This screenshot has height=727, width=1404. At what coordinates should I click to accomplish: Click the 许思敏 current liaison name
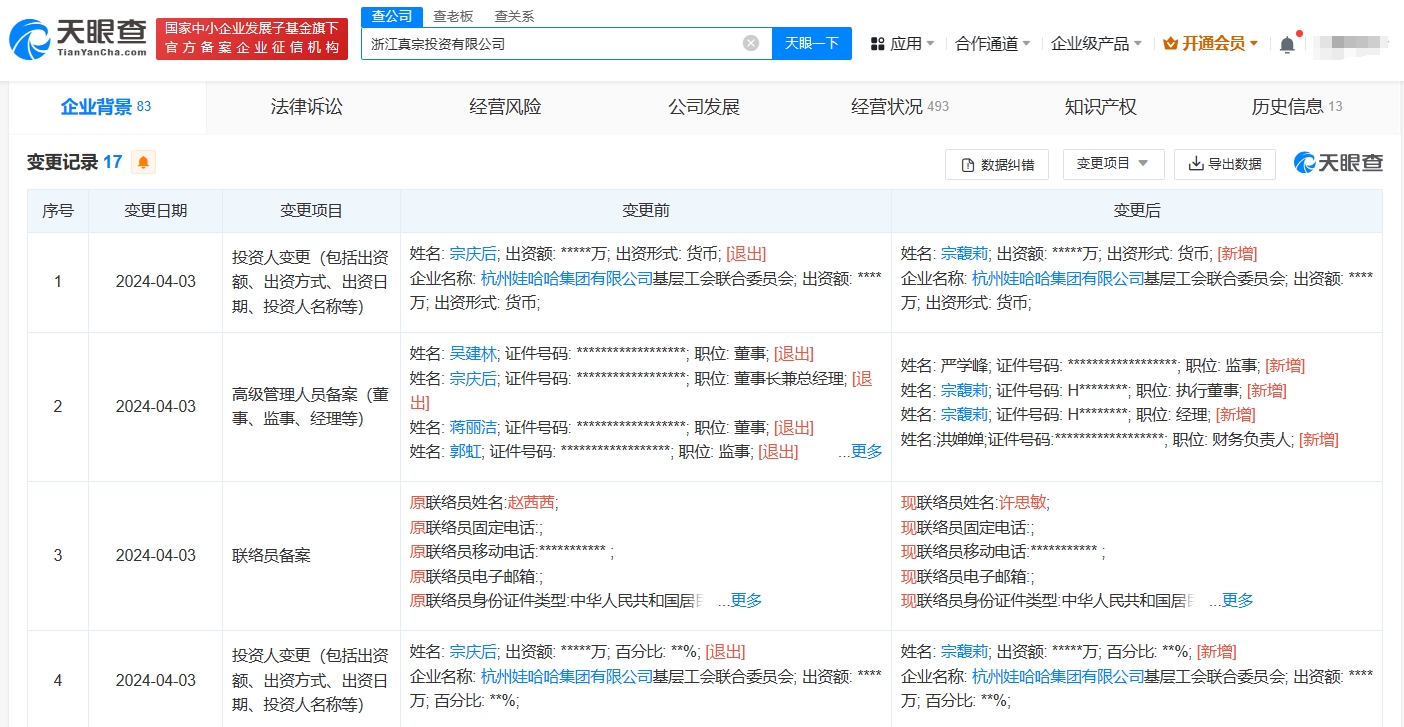click(1023, 502)
